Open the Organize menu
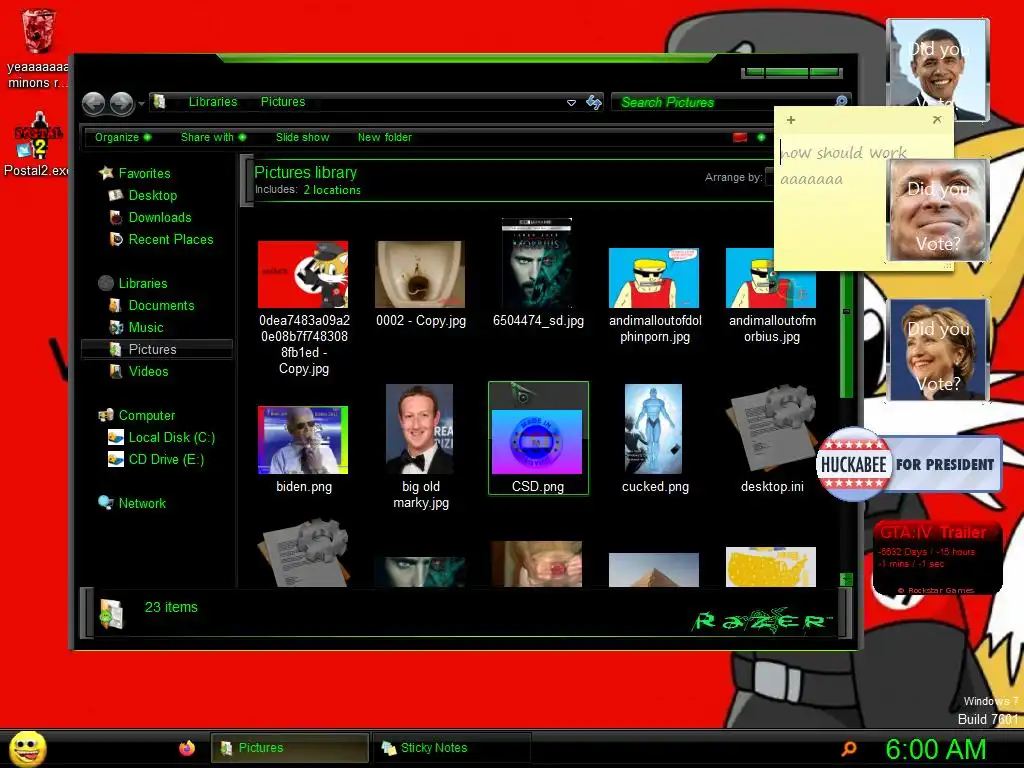This screenshot has height=768, width=1024. tap(122, 137)
